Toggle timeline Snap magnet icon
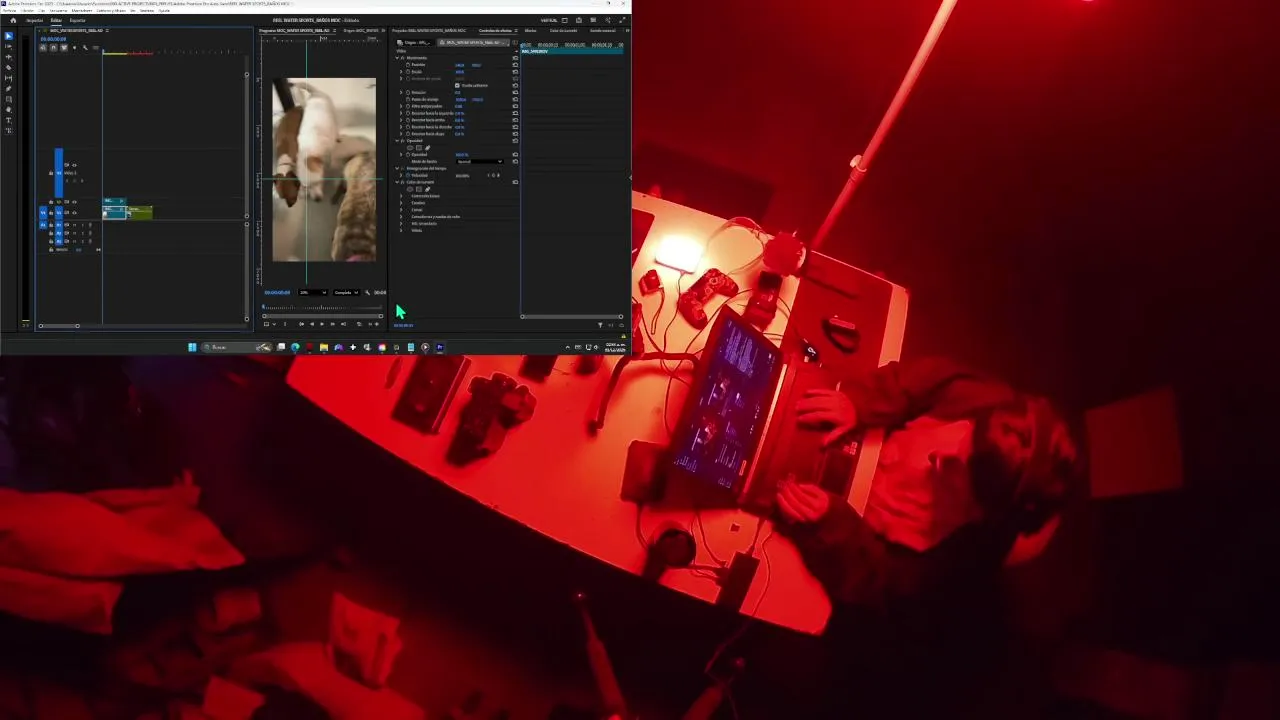 point(54,48)
